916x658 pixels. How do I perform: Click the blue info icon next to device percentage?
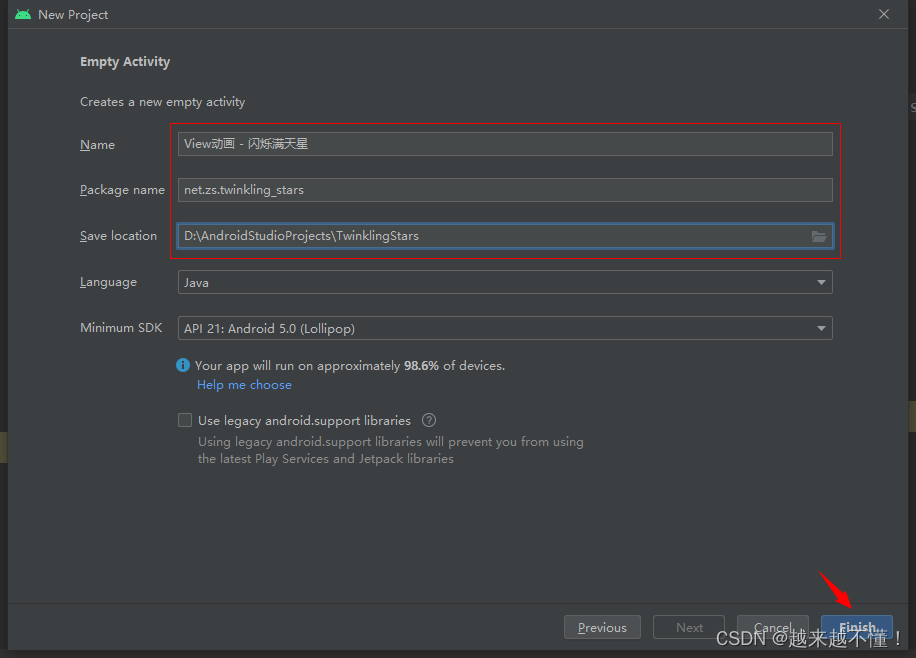tap(183, 365)
